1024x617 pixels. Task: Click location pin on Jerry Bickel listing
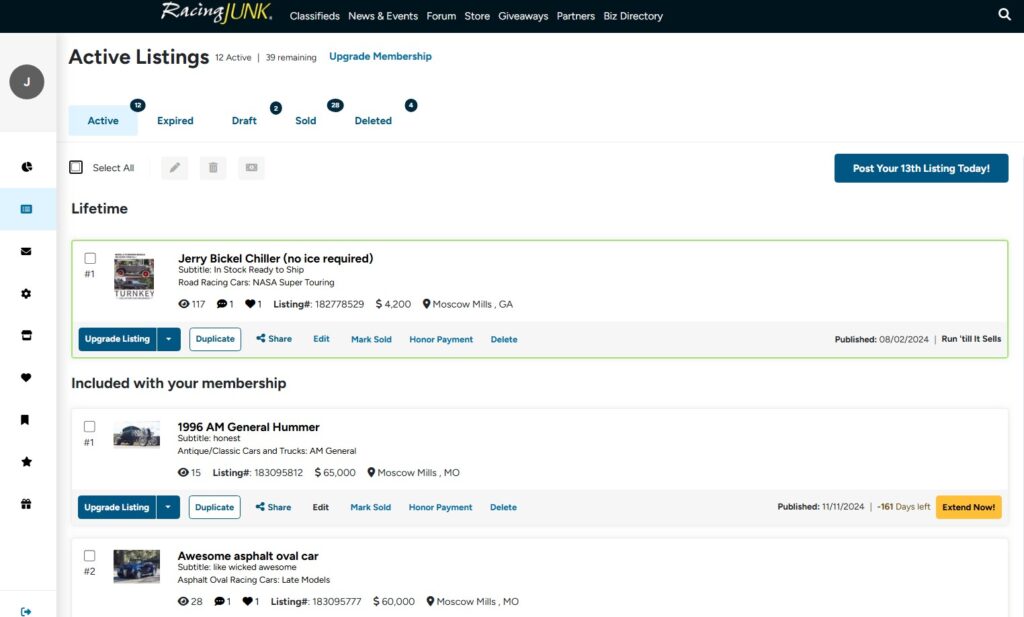(426, 304)
